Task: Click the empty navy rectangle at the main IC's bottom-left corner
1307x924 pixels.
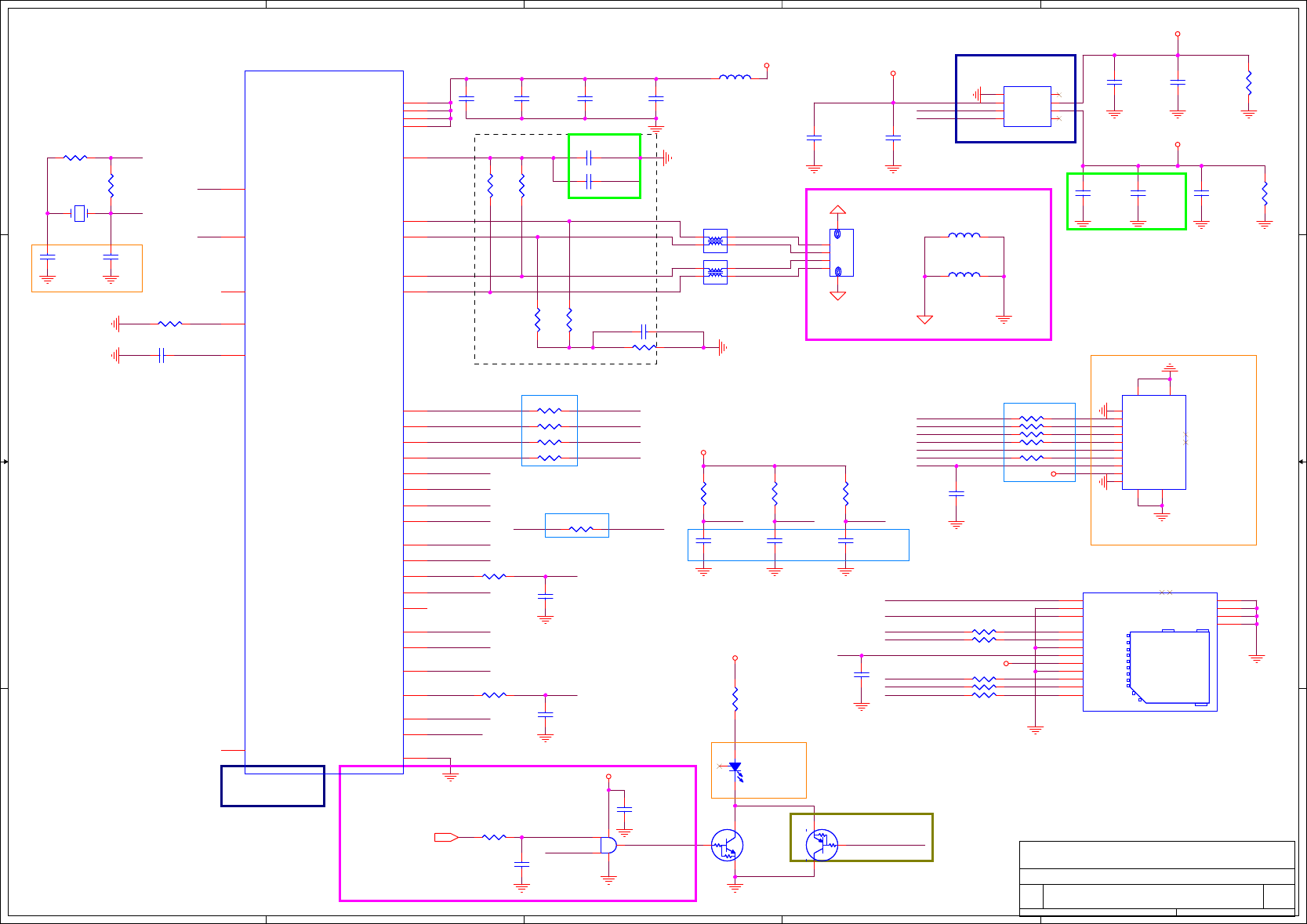Action: tap(273, 786)
